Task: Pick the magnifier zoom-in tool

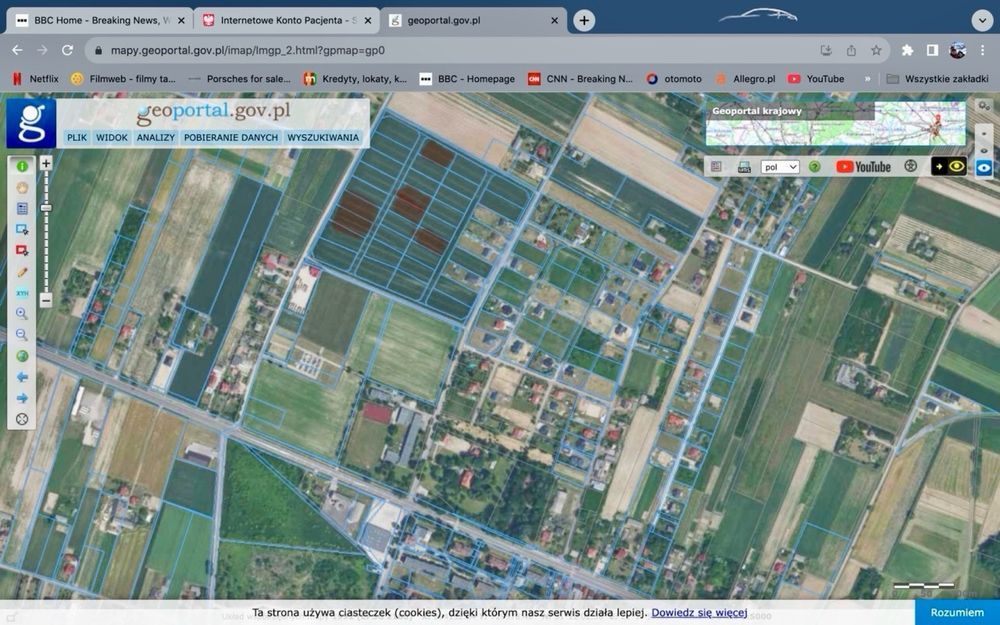Action: point(22,314)
